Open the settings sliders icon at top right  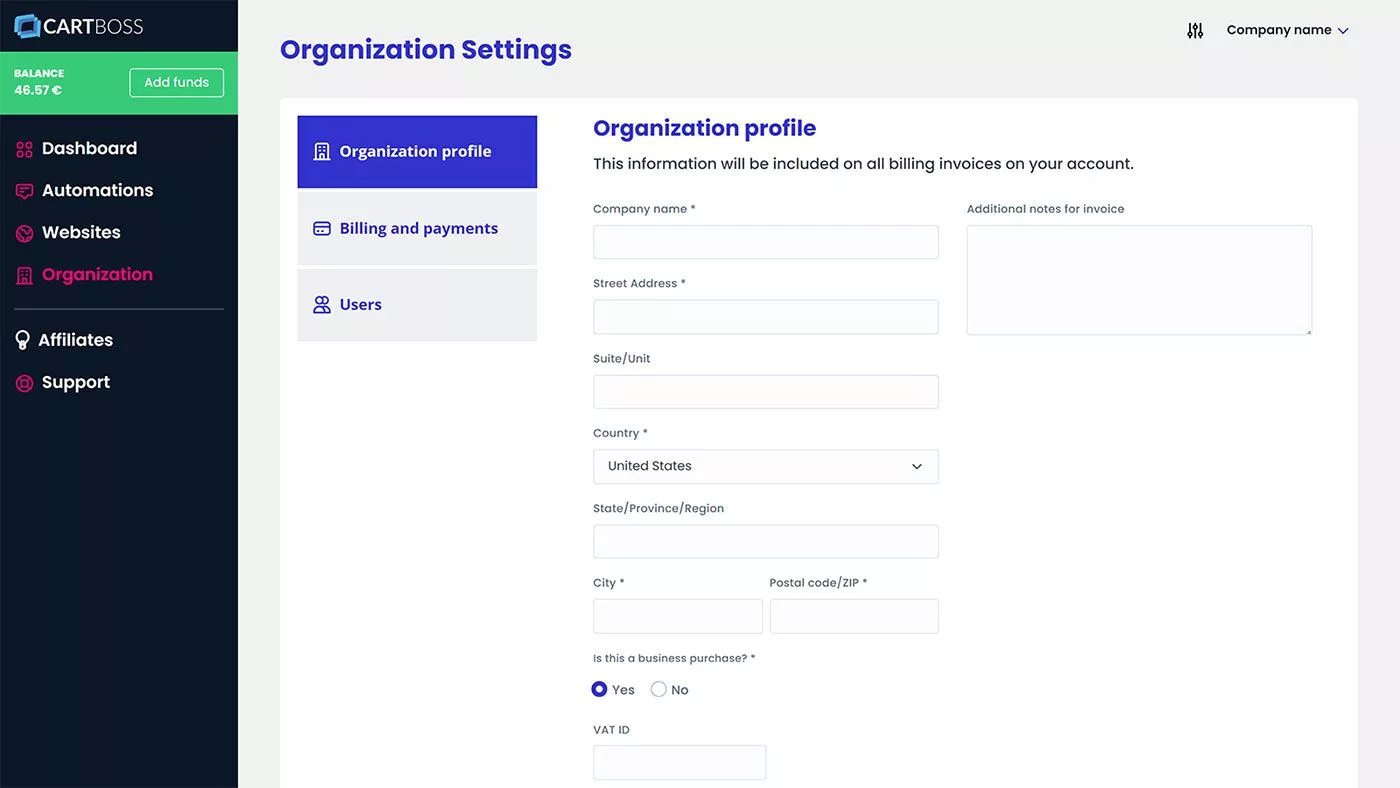coord(1195,30)
